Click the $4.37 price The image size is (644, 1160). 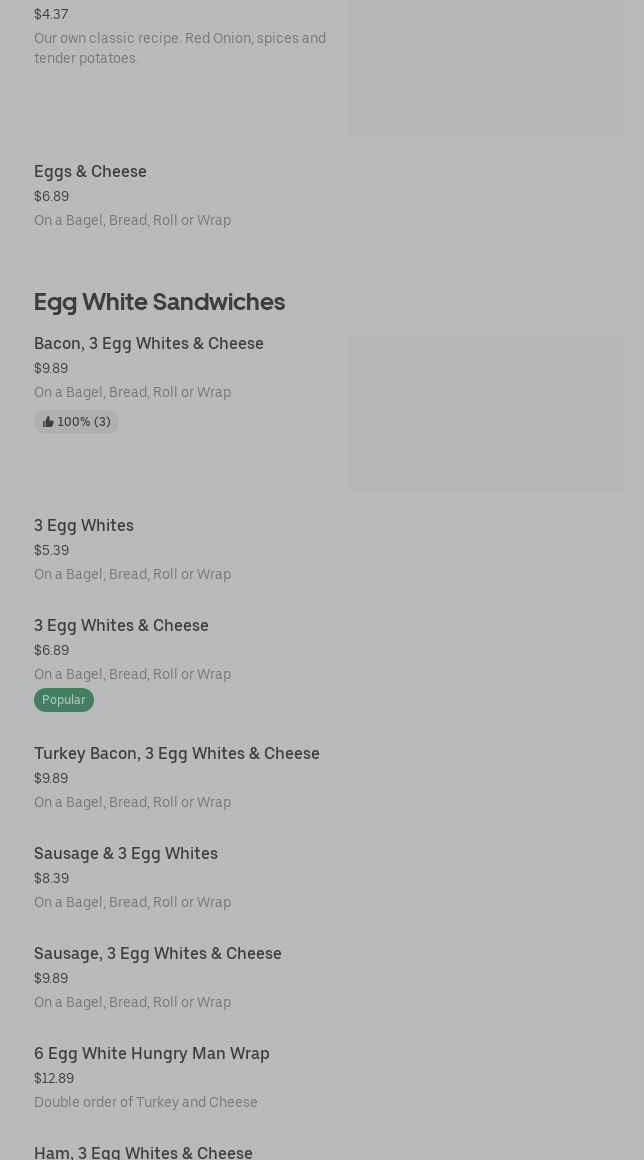point(51,14)
